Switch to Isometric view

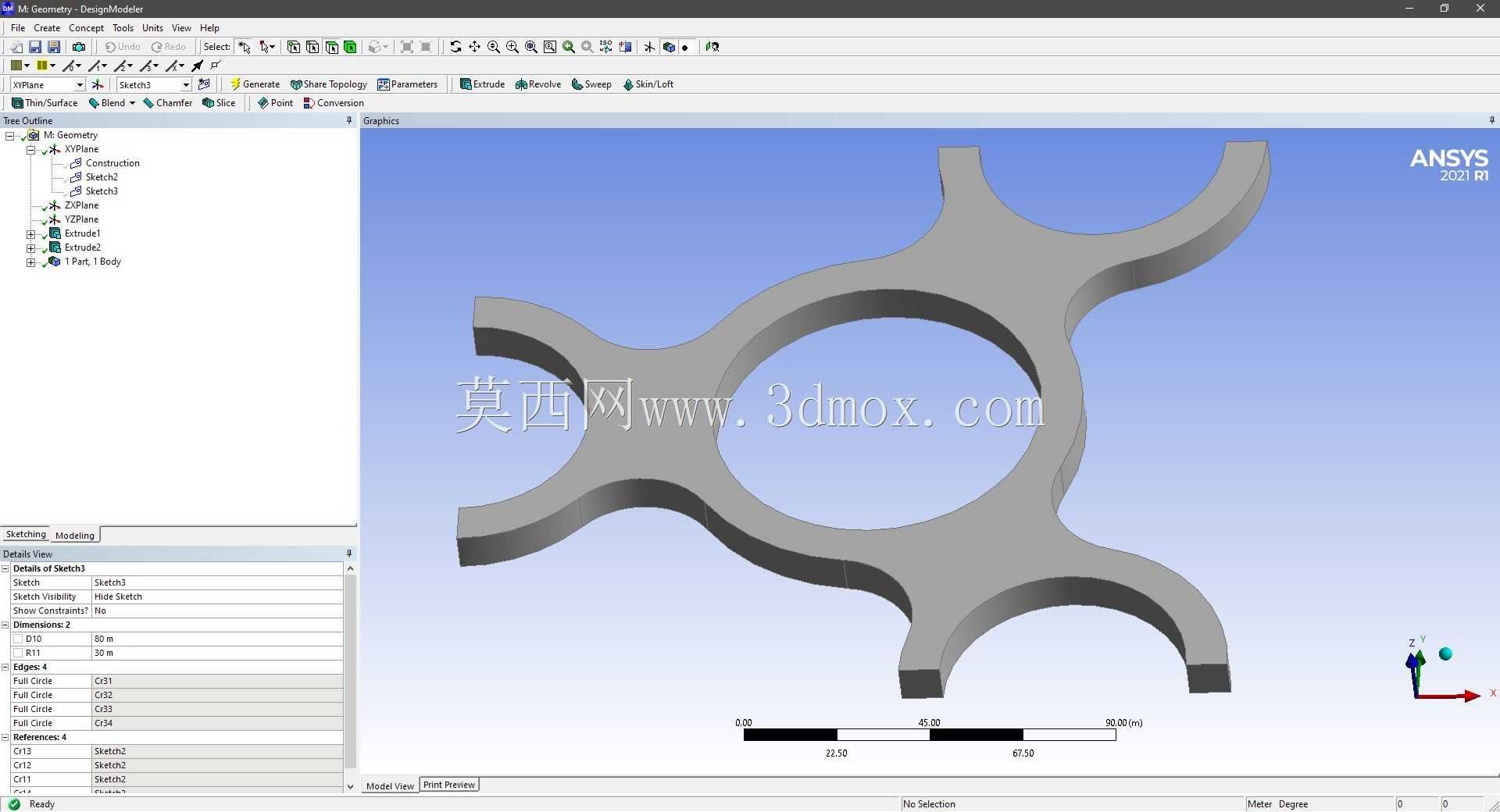(x=606, y=47)
